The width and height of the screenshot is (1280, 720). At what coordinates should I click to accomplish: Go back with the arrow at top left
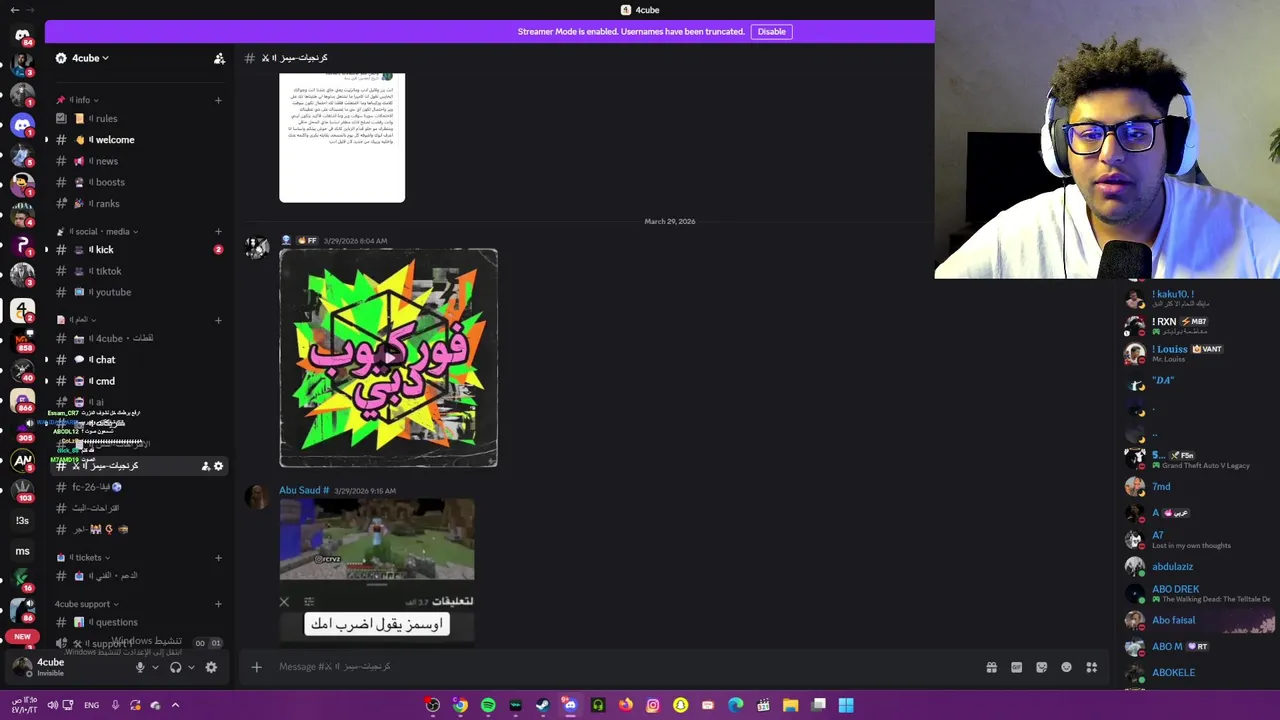pyautogui.click(x=14, y=10)
